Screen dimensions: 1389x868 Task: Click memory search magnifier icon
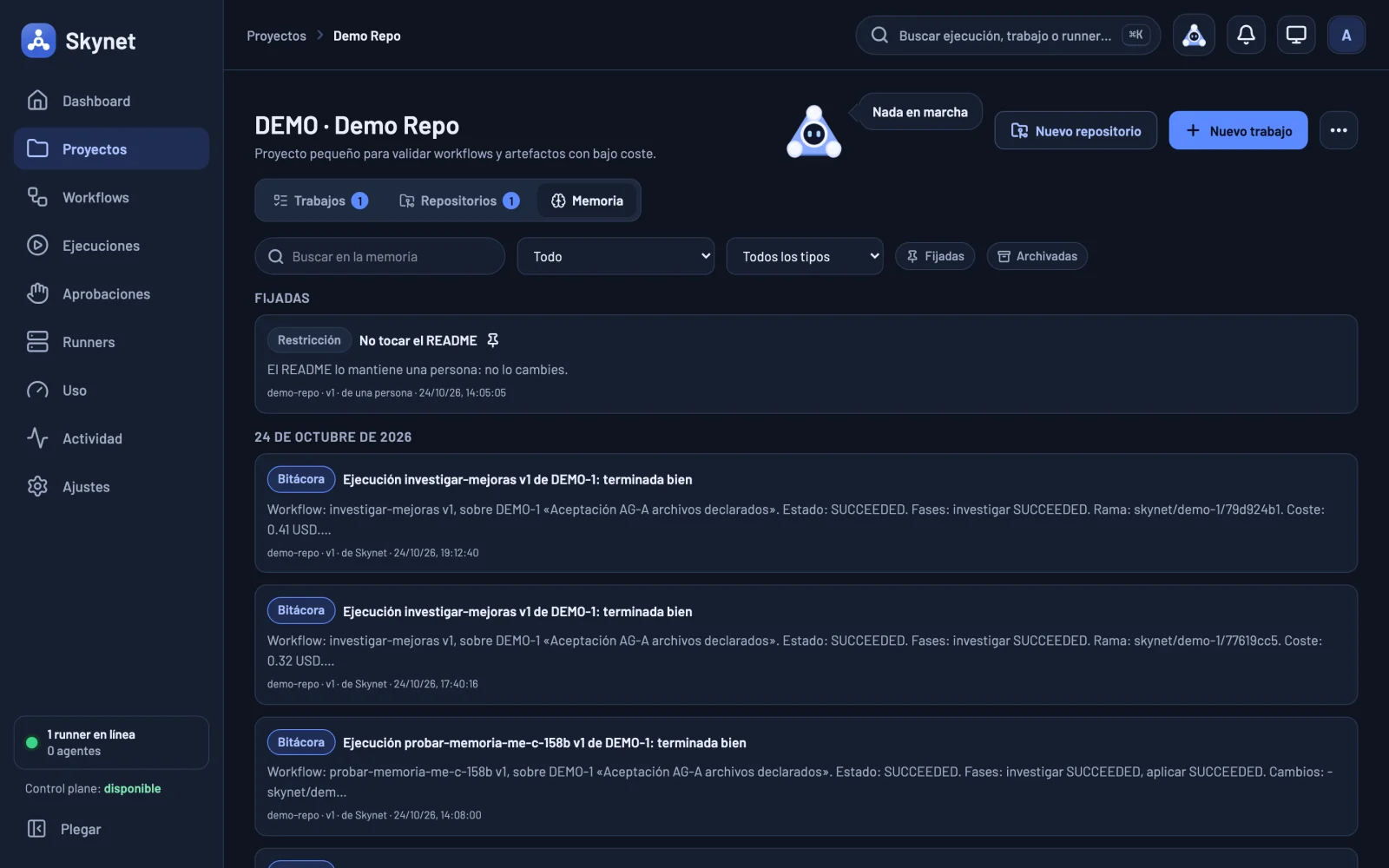[x=276, y=257]
